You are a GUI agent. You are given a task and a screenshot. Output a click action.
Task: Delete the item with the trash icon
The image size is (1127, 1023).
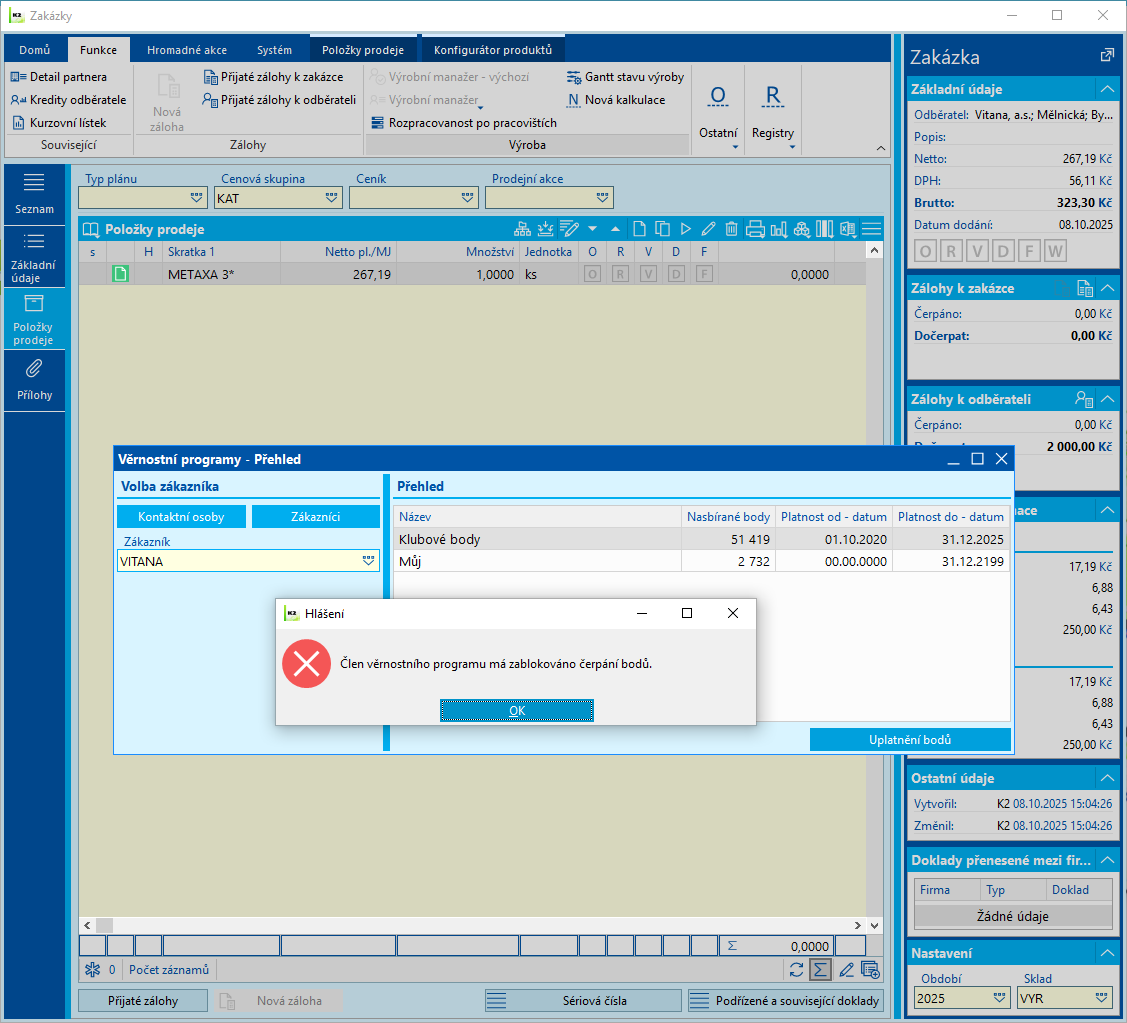coord(731,229)
